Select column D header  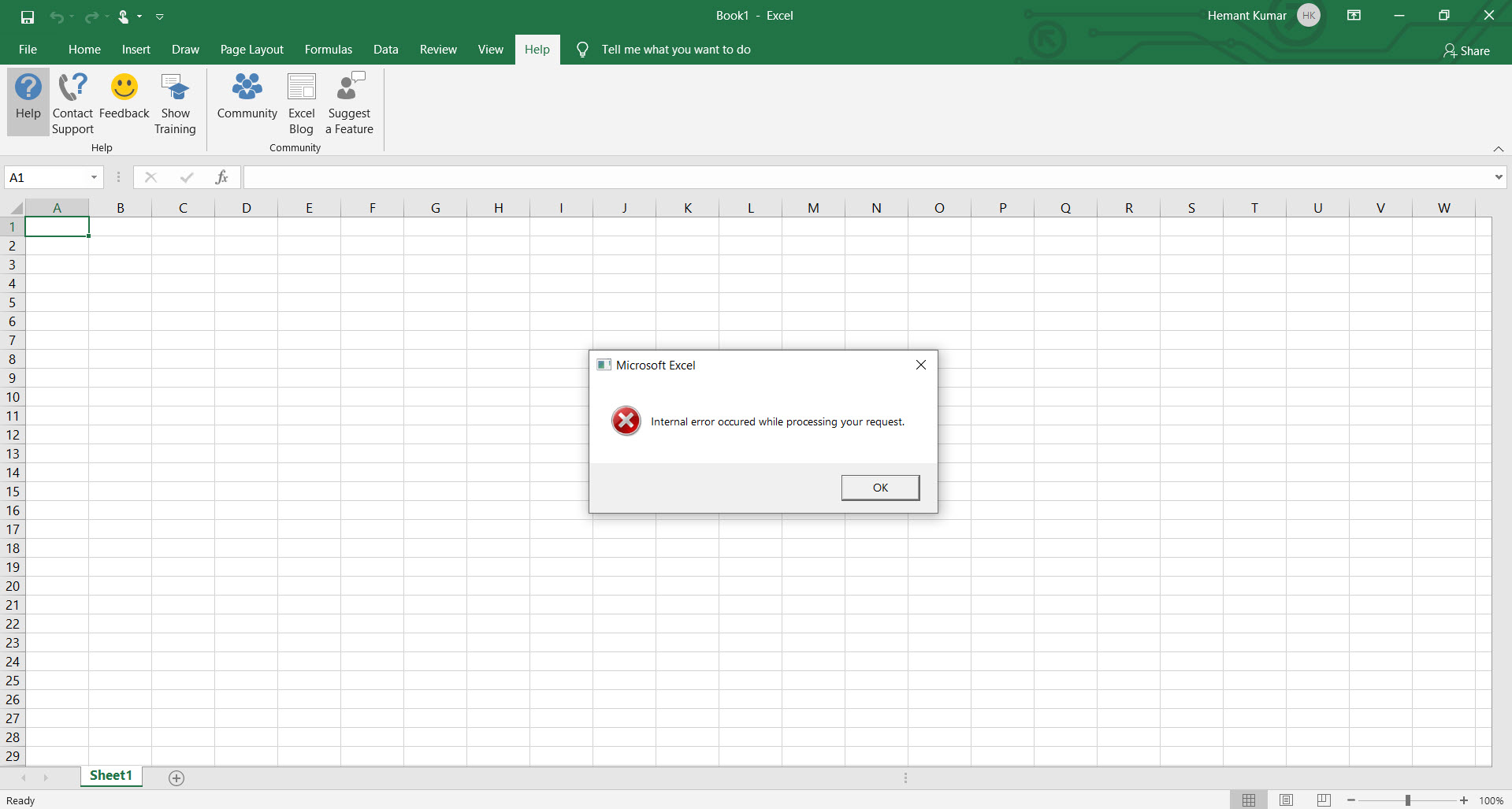(x=246, y=208)
